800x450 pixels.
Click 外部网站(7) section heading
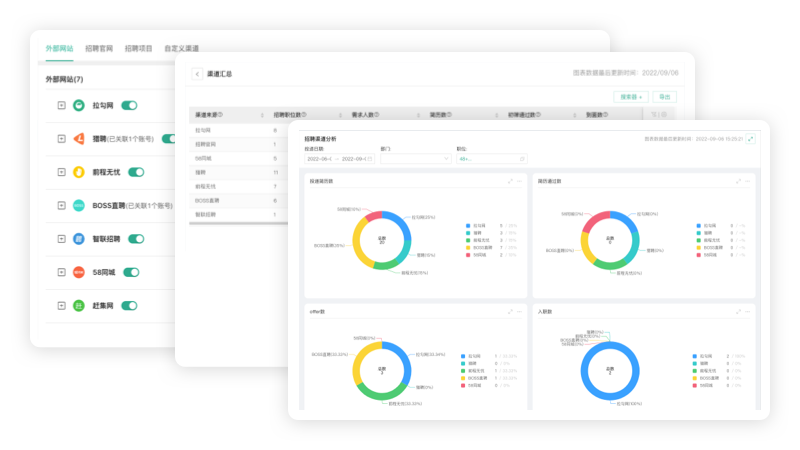coord(64,79)
